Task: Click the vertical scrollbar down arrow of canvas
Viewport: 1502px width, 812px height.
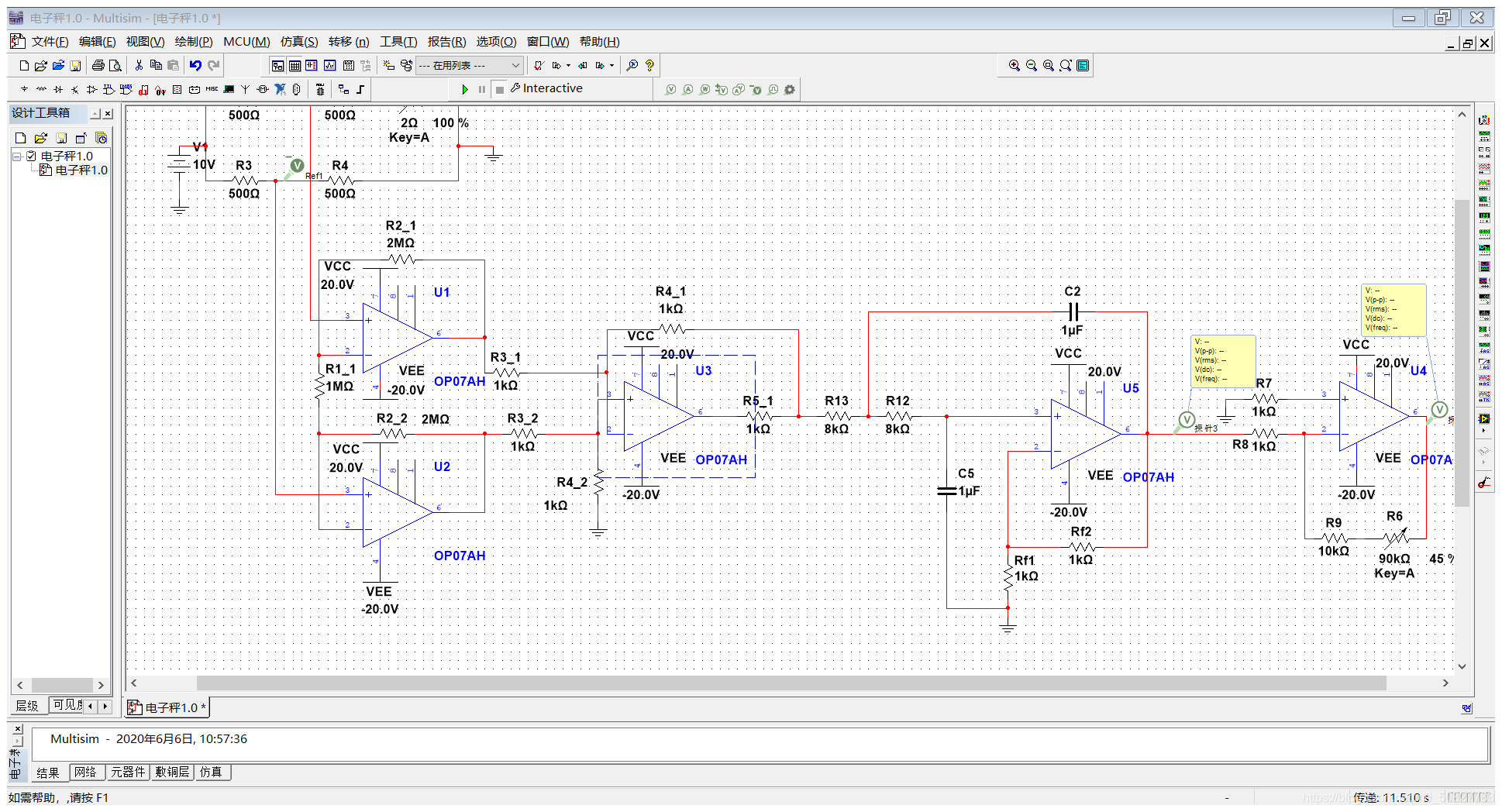Action: pos(1462,666)
